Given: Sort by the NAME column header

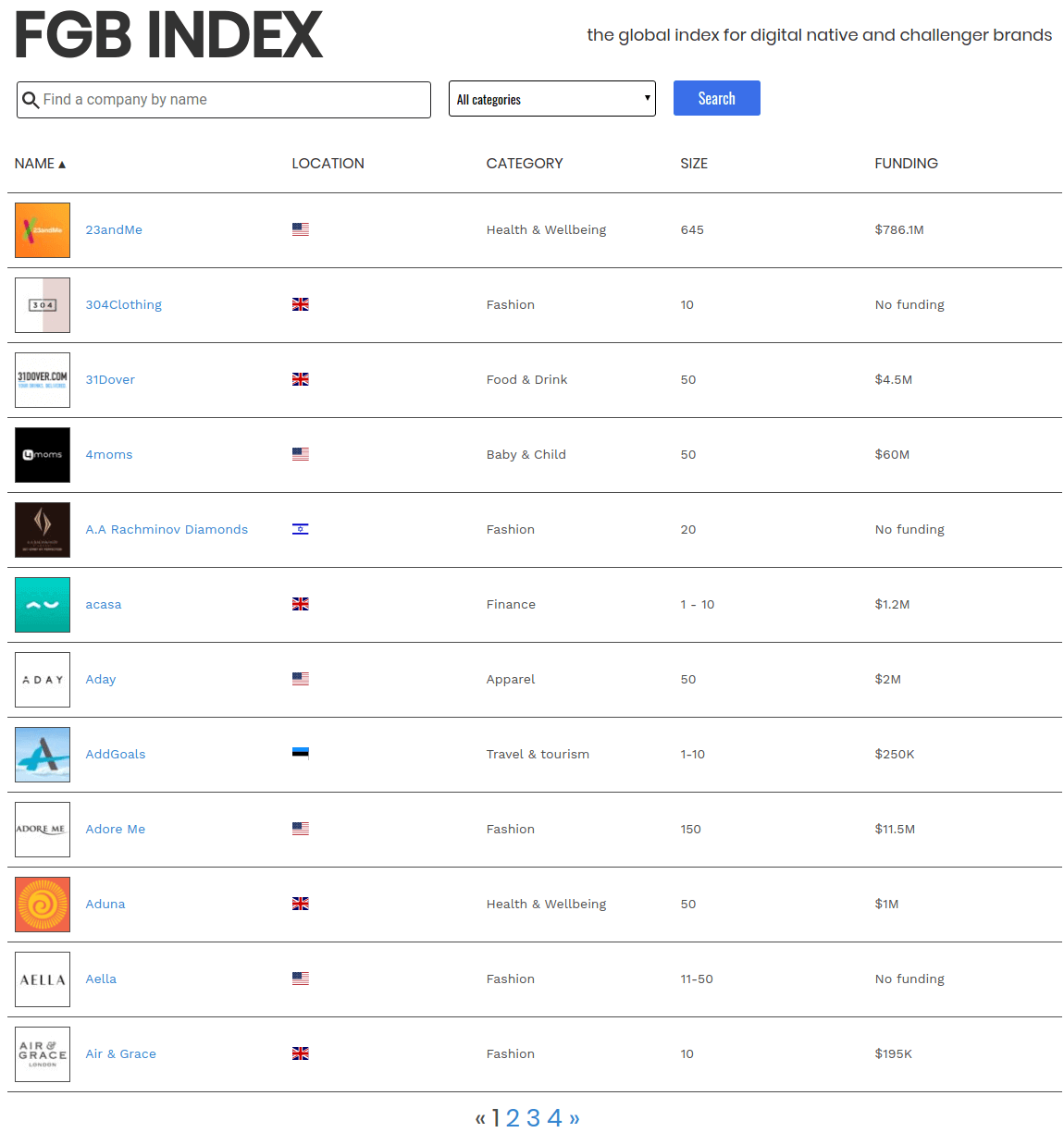Looking at the screenshot, I should click(40, 164).
